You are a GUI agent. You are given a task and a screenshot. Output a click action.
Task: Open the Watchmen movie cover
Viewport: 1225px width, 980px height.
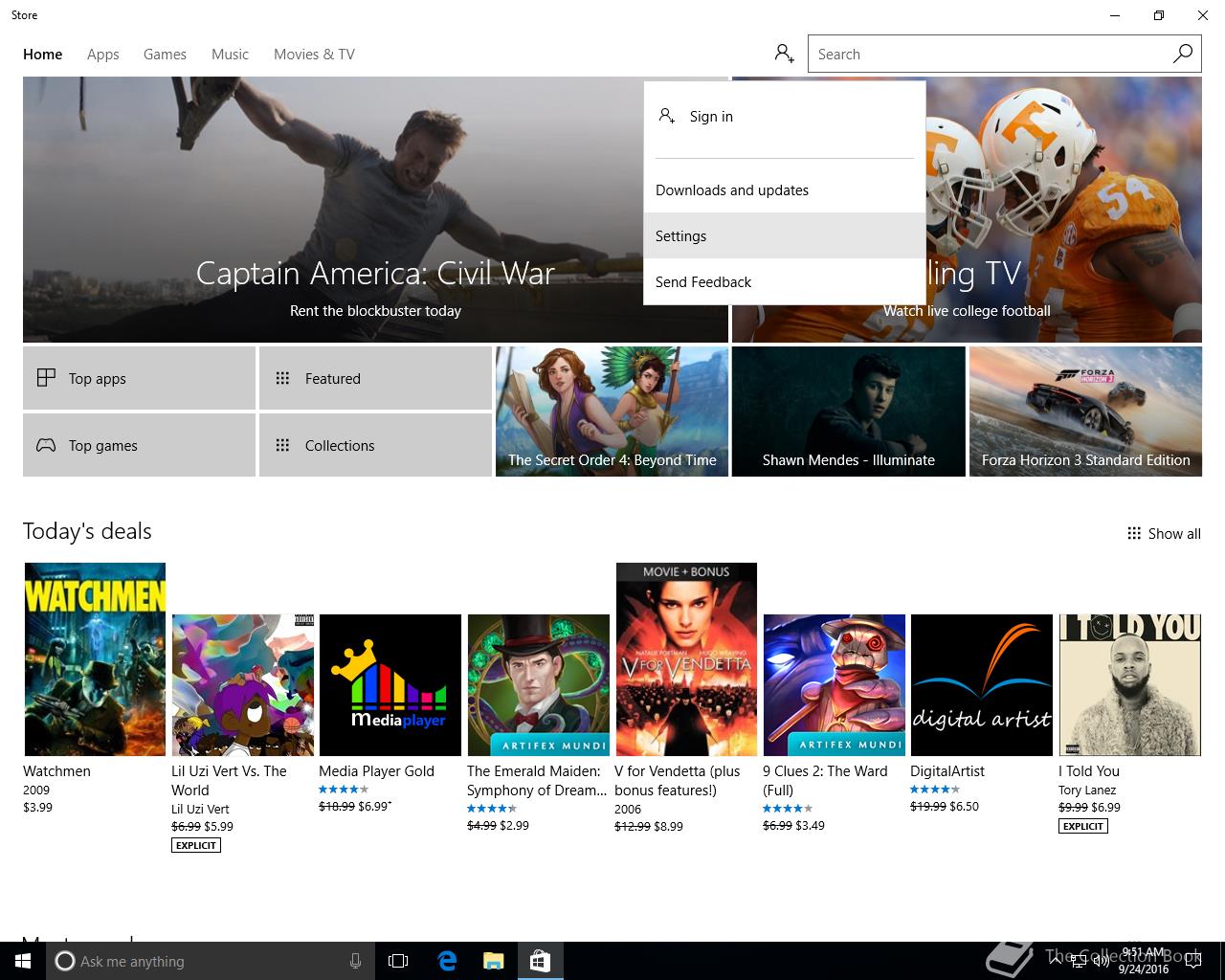[x=95, y=659]
